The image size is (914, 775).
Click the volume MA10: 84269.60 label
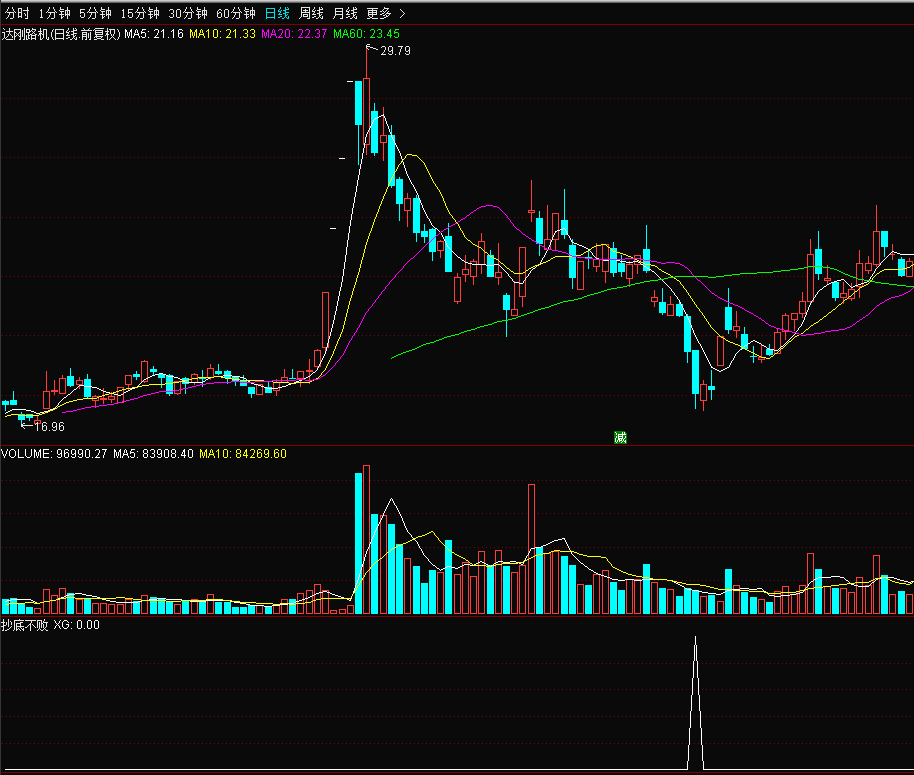(242, 453)
